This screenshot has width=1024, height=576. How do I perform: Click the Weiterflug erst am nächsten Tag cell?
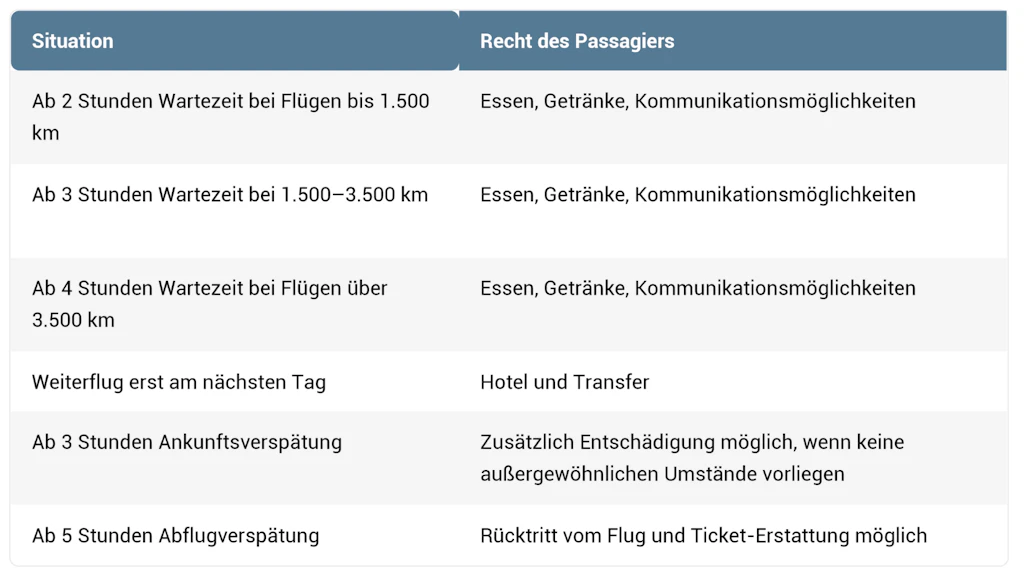point(235,381)
